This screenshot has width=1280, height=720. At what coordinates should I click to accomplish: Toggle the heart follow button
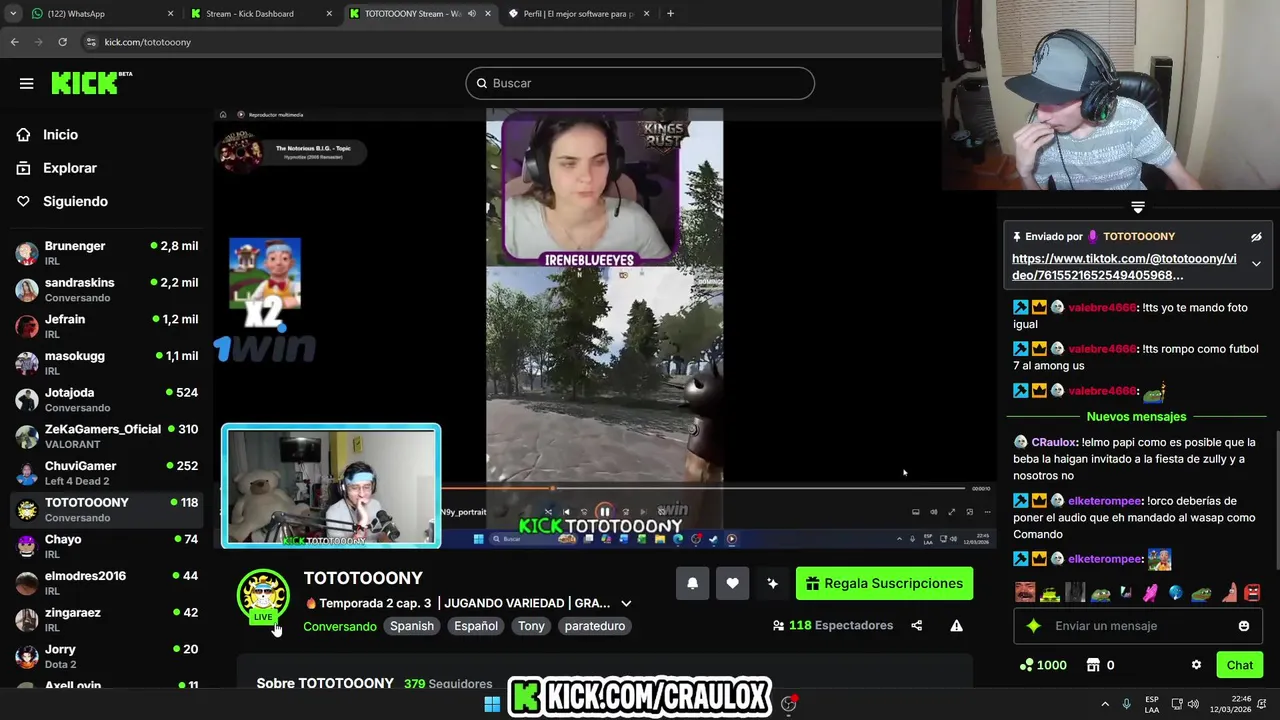732,583
